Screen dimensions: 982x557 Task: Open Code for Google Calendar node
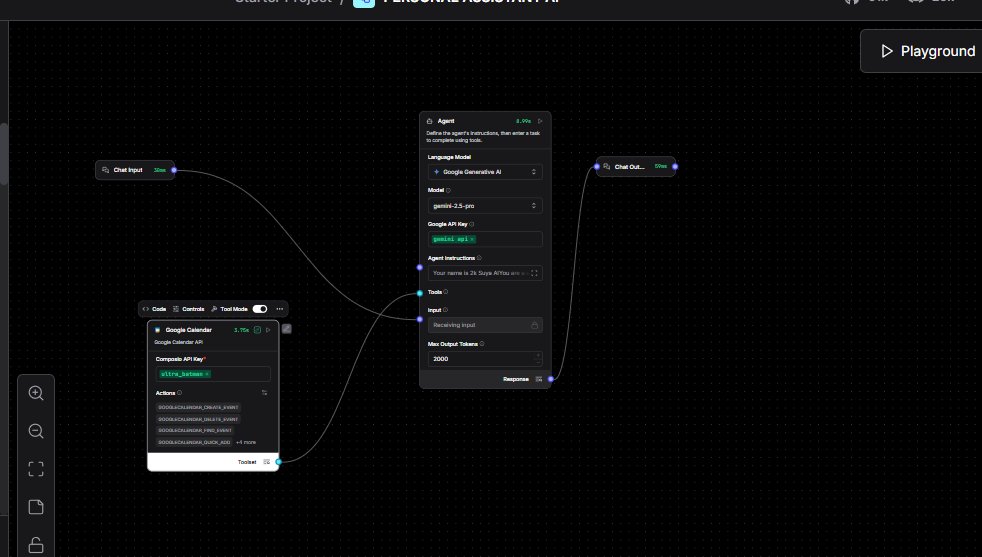[x=154, y=309]
